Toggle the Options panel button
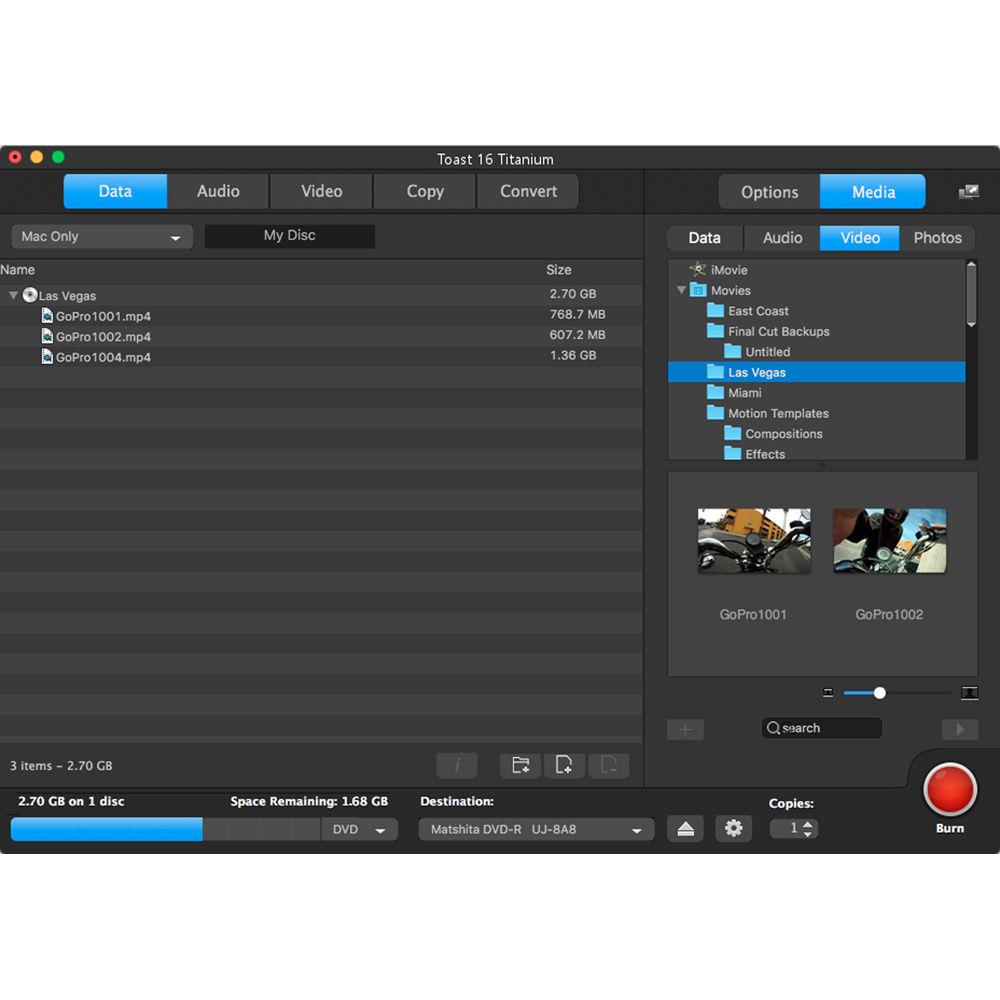Screen dimensions: 1000x1000 point(769,192)
